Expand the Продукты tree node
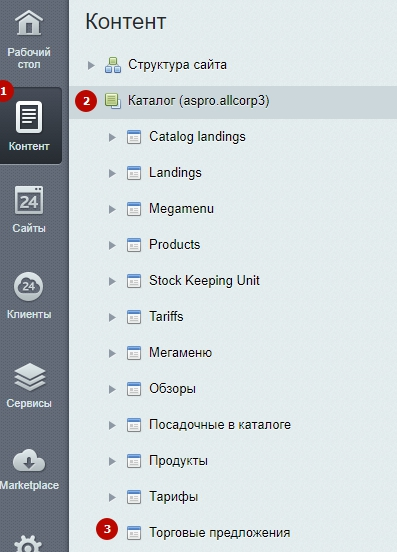Viewport: 397px width, 552px height. click(112, 461)
